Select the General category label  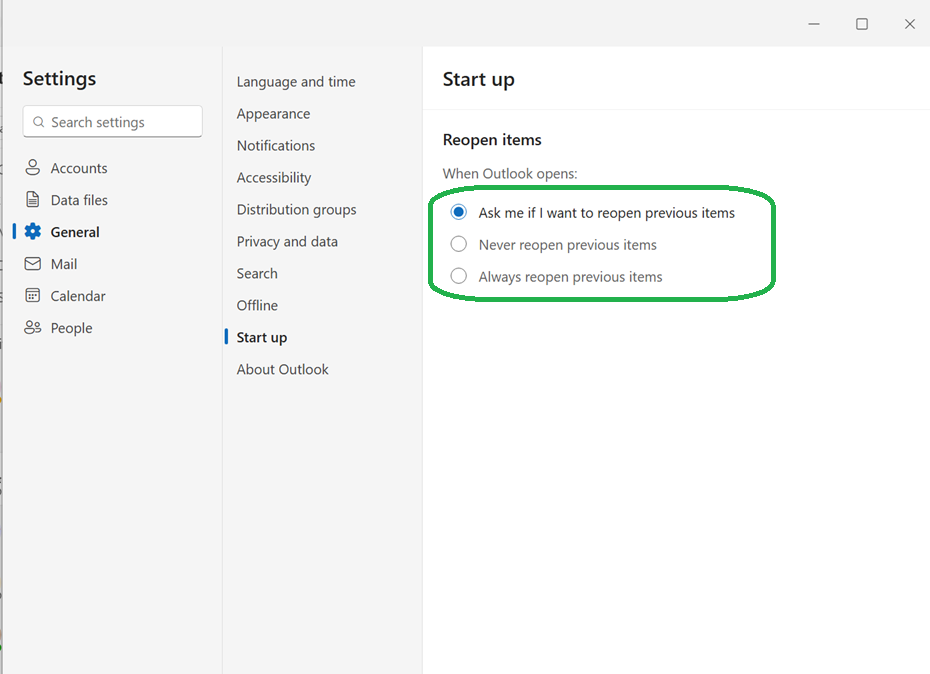pos(75,233)
